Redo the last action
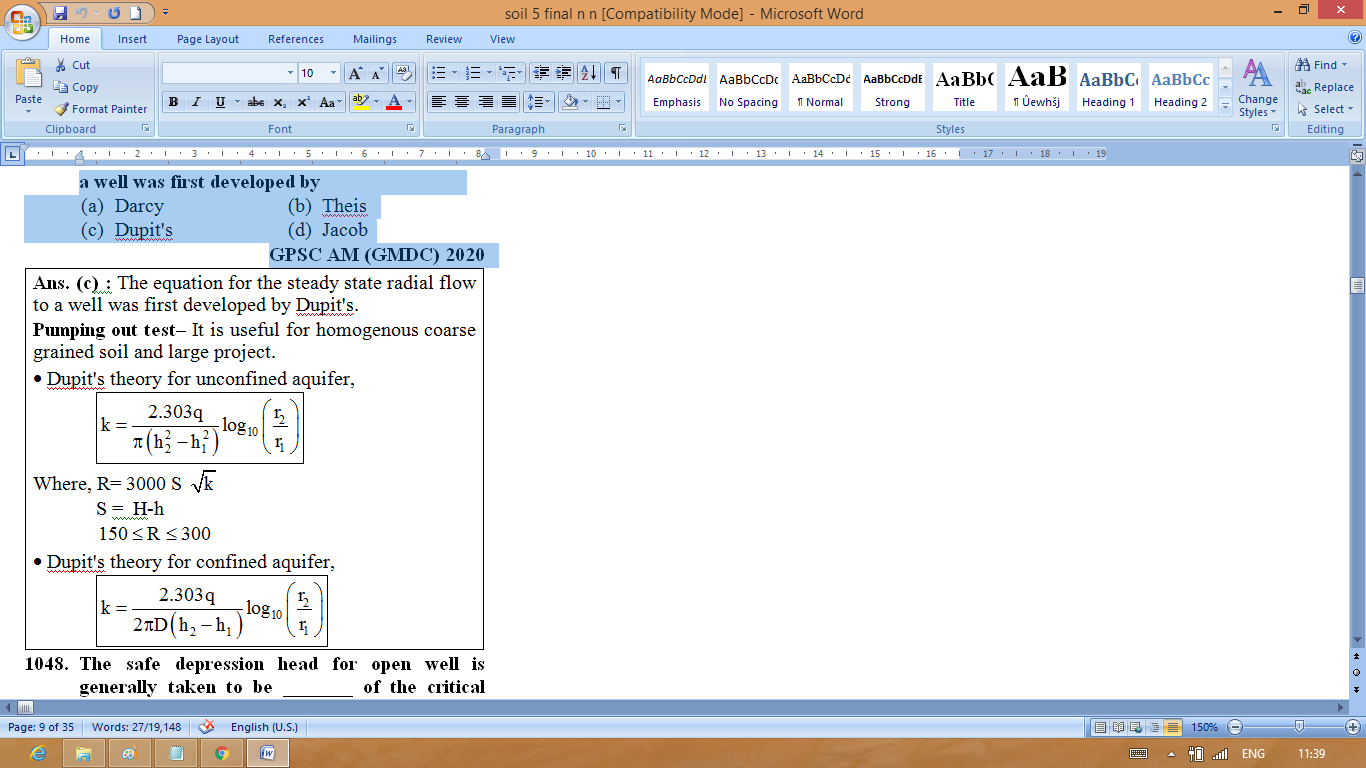This screenshot has height=768, width=1366. click(x=113, y=13)
